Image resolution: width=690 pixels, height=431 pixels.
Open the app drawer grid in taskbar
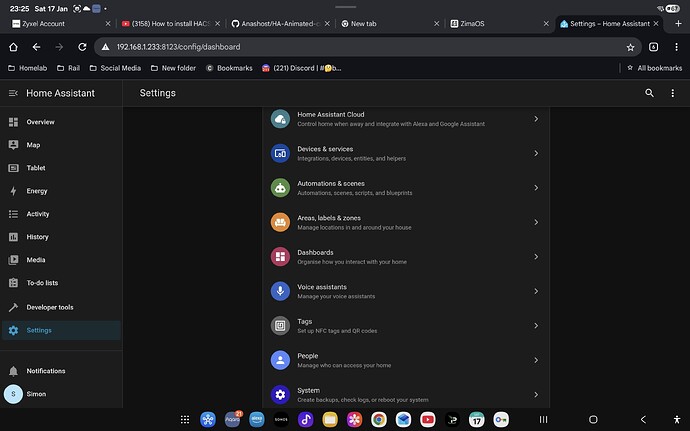click(x=185, y=420)
